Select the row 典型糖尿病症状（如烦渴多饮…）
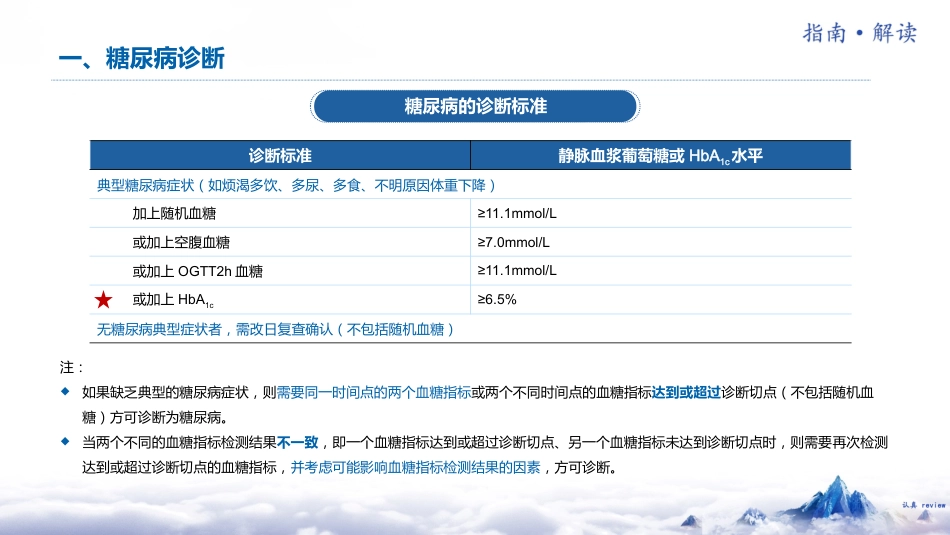 point(470,185)
